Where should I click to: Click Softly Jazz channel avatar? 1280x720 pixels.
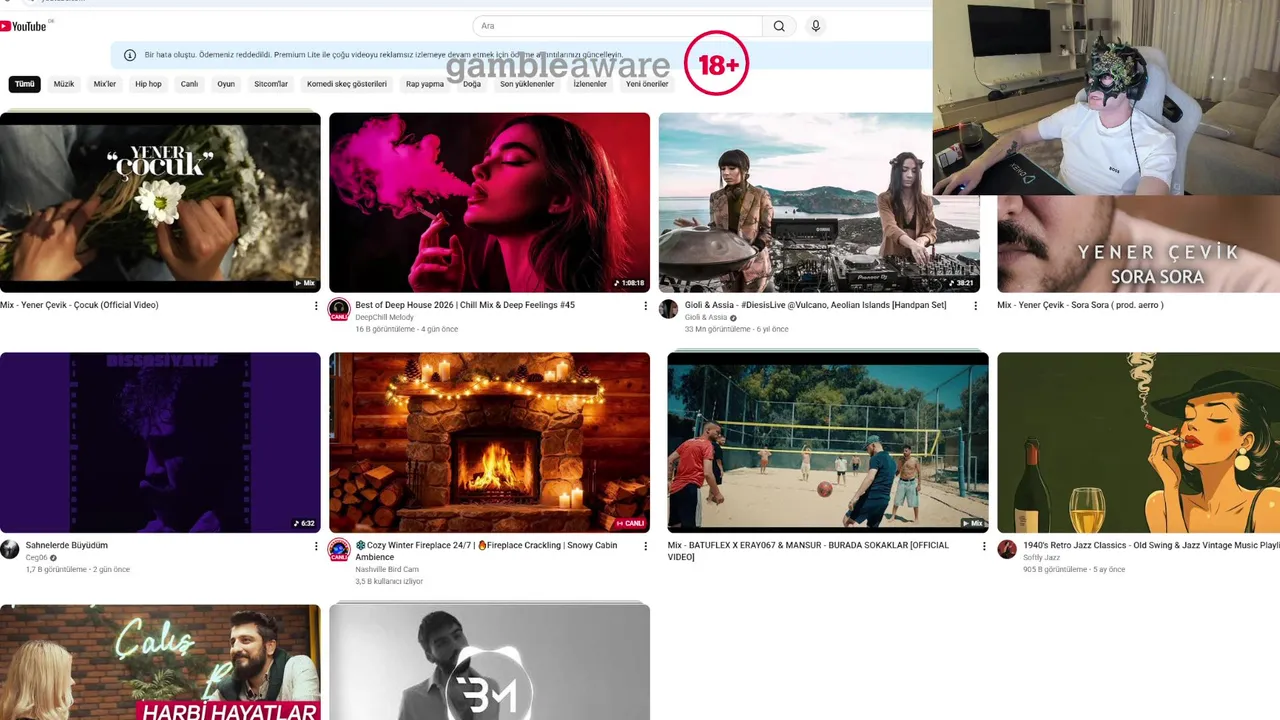[1007, 549]
